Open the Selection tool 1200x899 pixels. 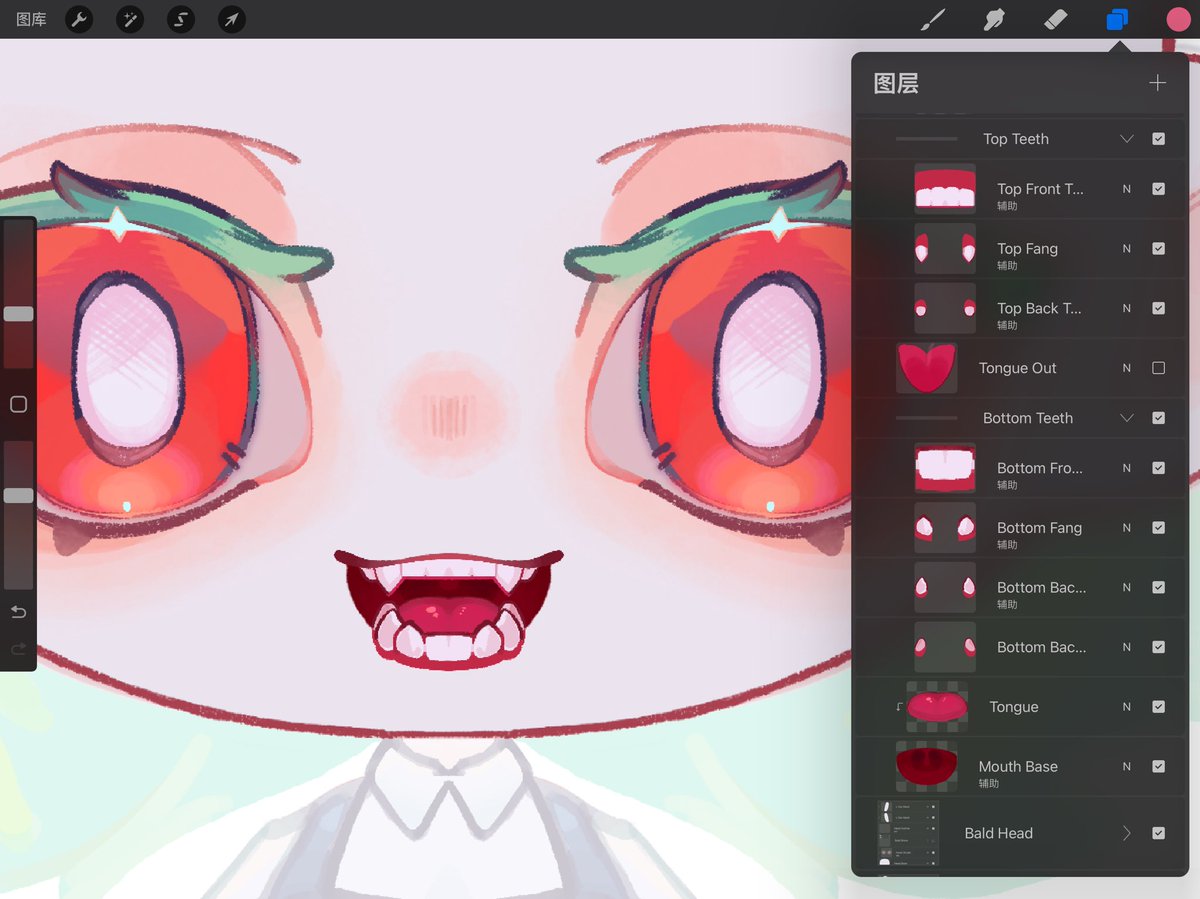click(x=180, y=19)
